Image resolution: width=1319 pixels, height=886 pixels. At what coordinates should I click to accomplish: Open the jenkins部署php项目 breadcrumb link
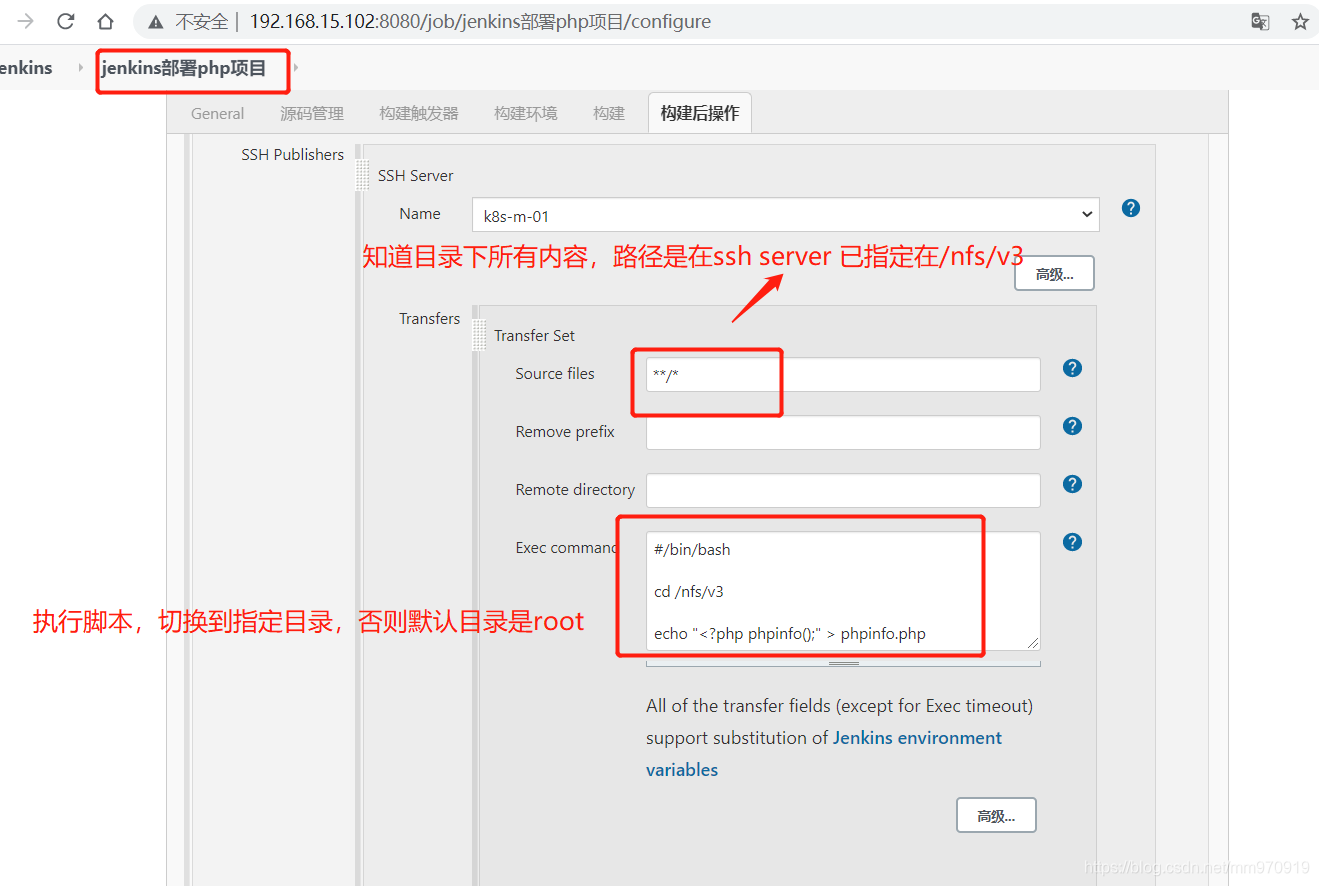(184, 68)
